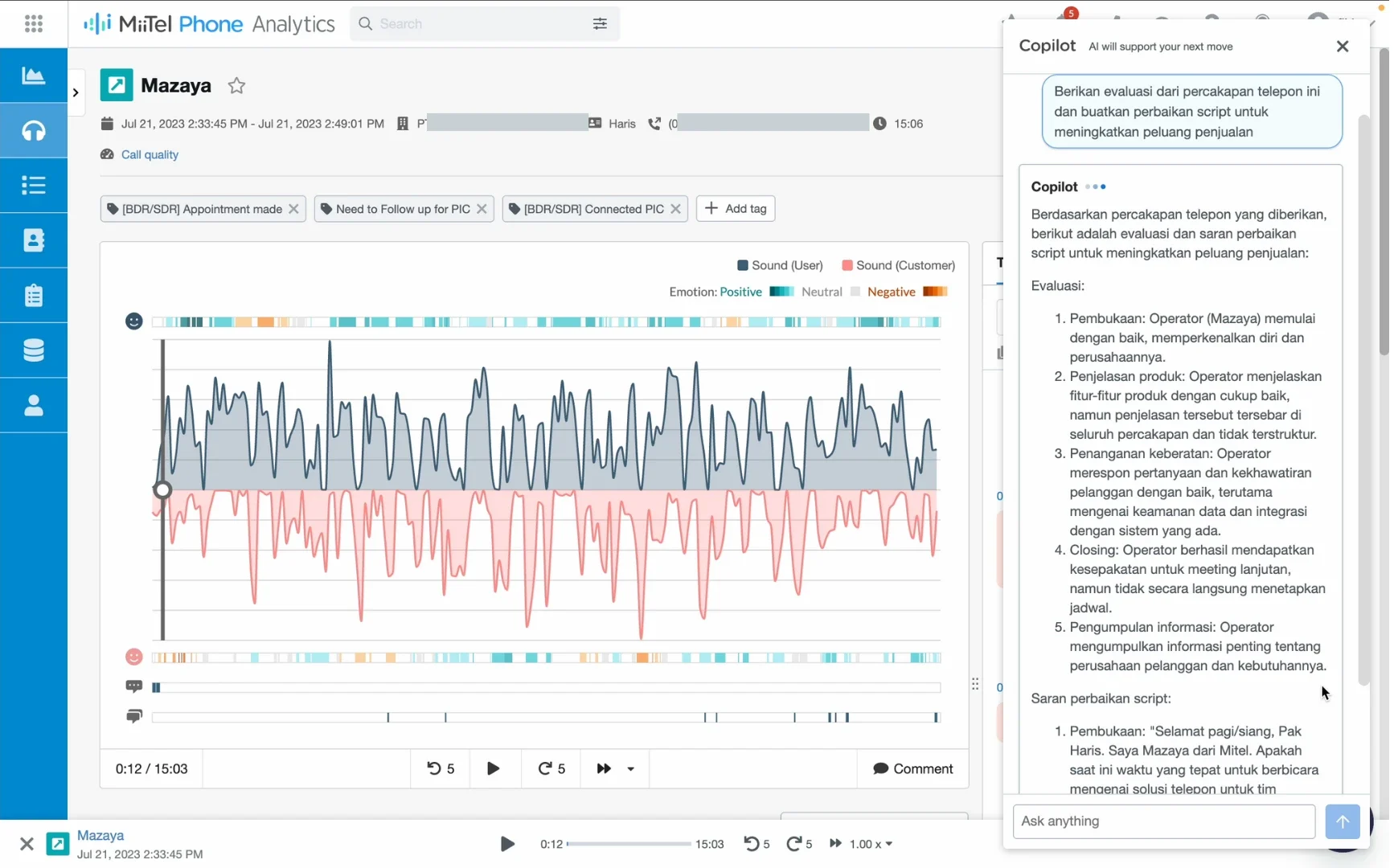Click the bottom playback progress slider
The height and width of the screenshot is (868, 1394).
click(629, 844)
